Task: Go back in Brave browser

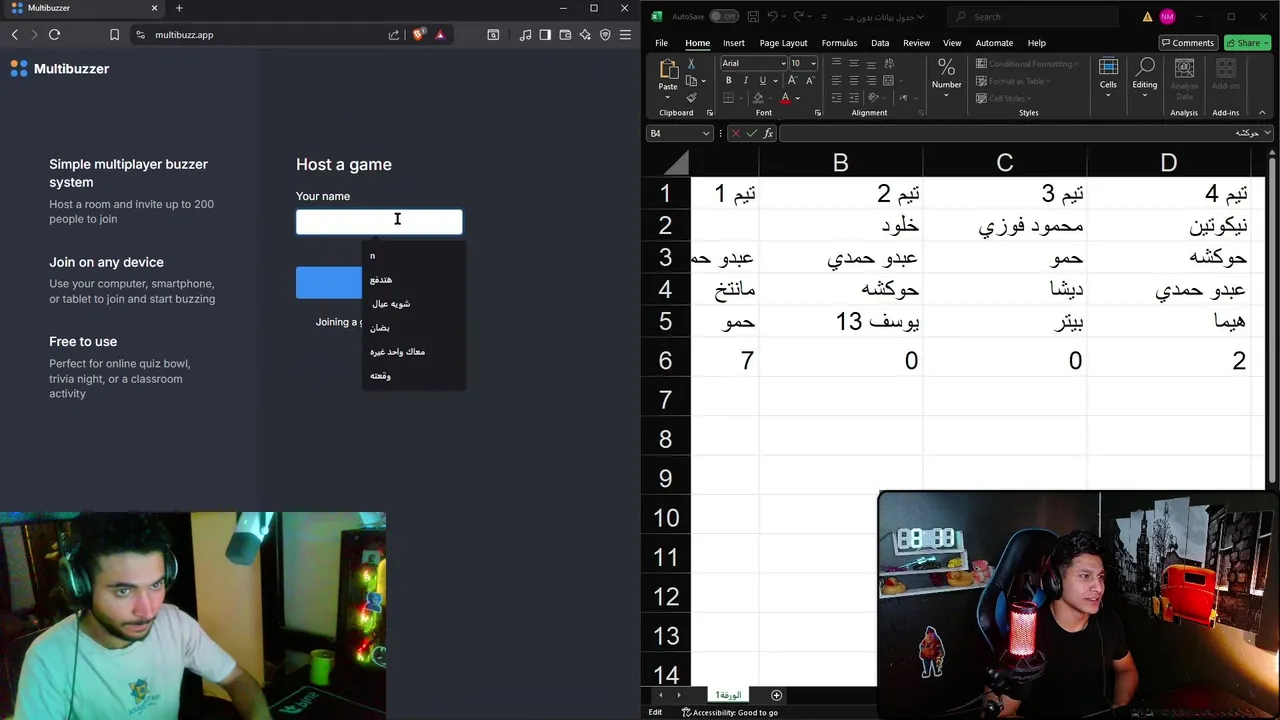Action: tap(14, 35)
